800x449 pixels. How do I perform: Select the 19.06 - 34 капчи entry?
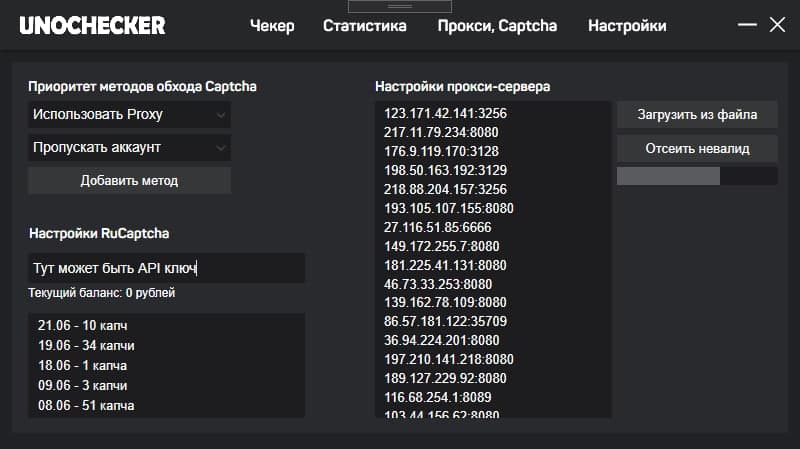(x=86, y=345)
